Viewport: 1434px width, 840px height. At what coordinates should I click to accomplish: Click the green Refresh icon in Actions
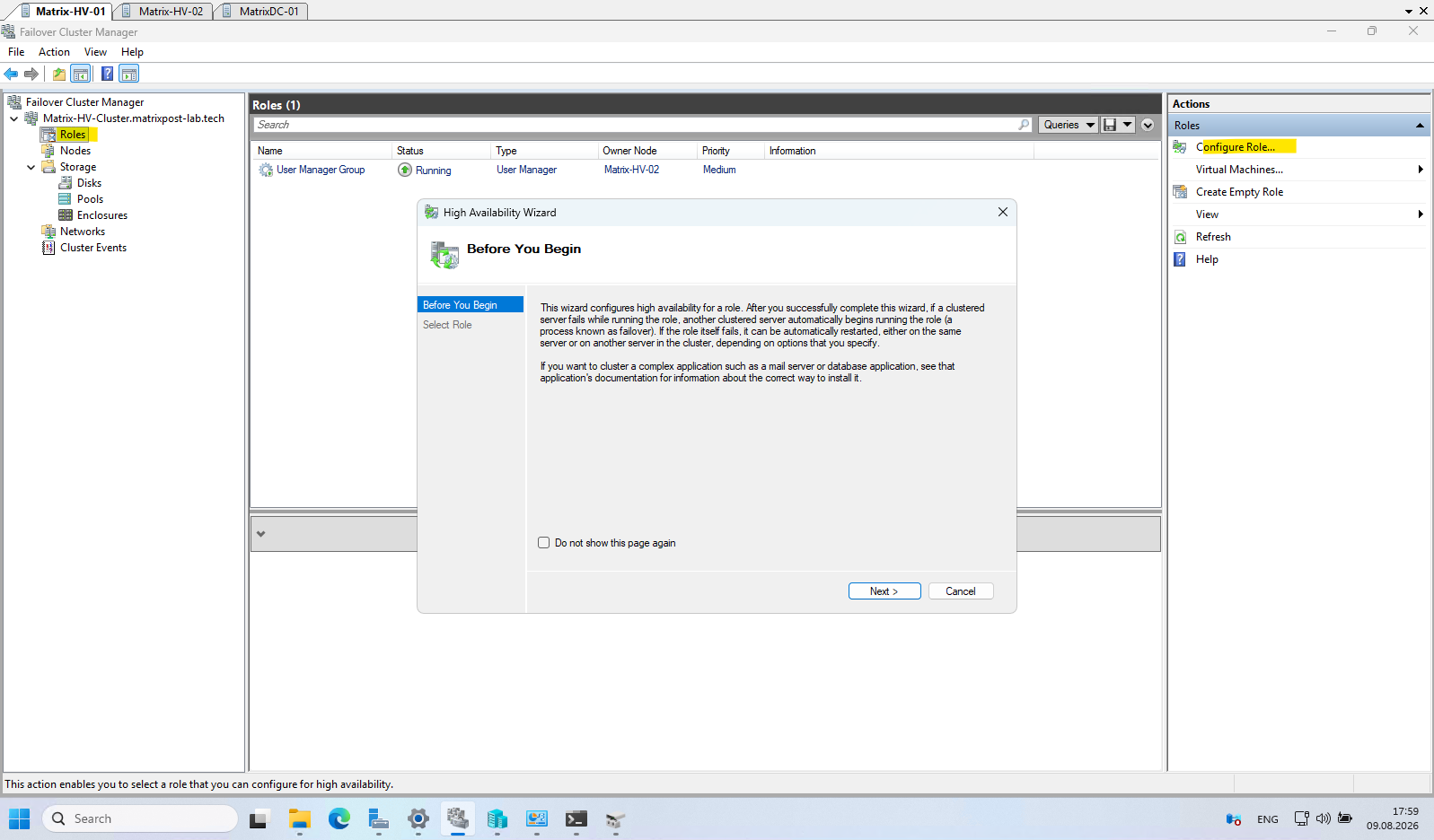[1181, 237]
